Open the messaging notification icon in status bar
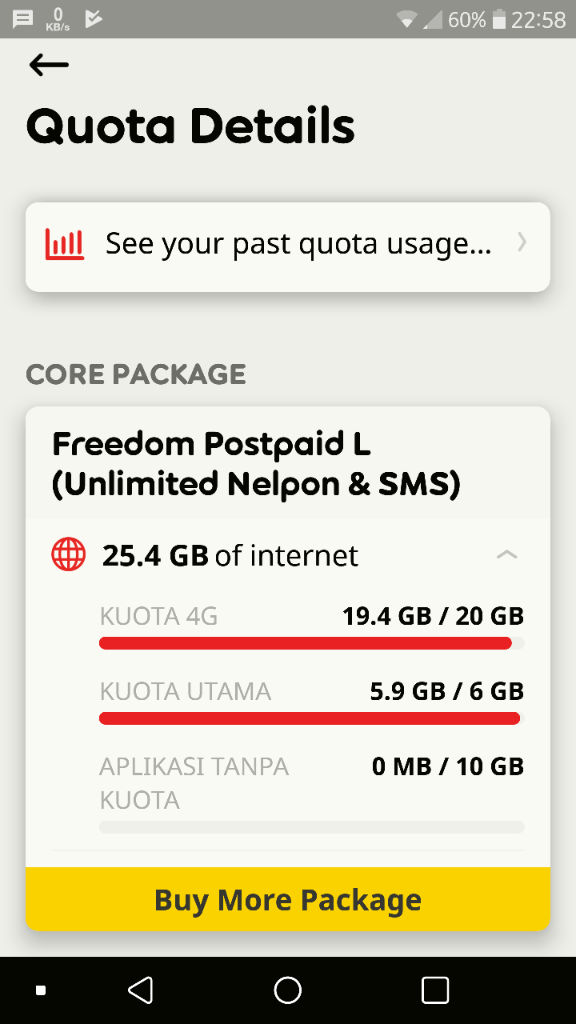This screenshot has height=1024, width=576. tap(22, 17)
